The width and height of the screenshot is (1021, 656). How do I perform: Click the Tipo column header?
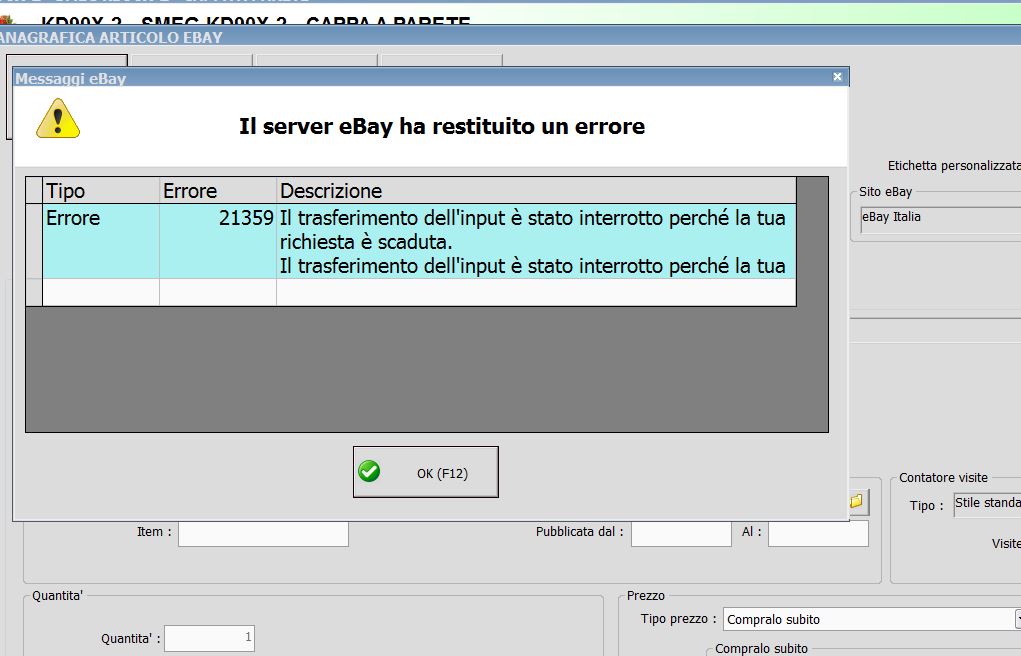coord(101,191)
